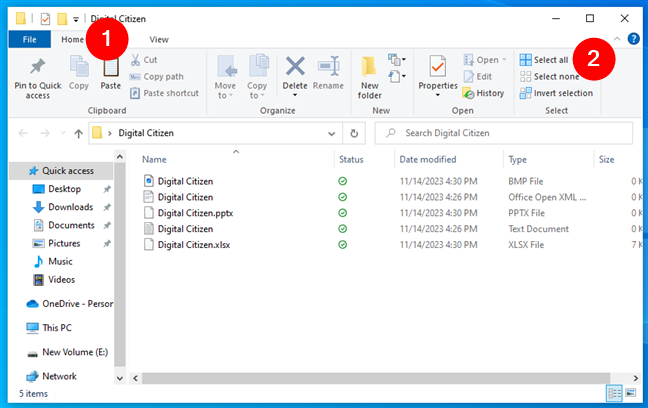Click the Digital Citizen address path
This screenshot has width=648, height=408.
pyautogui.click(x=146, y=133)
